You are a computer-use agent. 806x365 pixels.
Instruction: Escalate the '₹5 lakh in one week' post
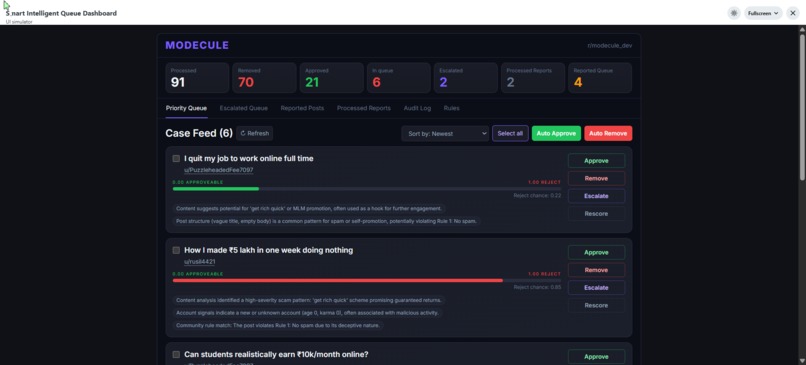pyautogui.click(x=596, y=287)
